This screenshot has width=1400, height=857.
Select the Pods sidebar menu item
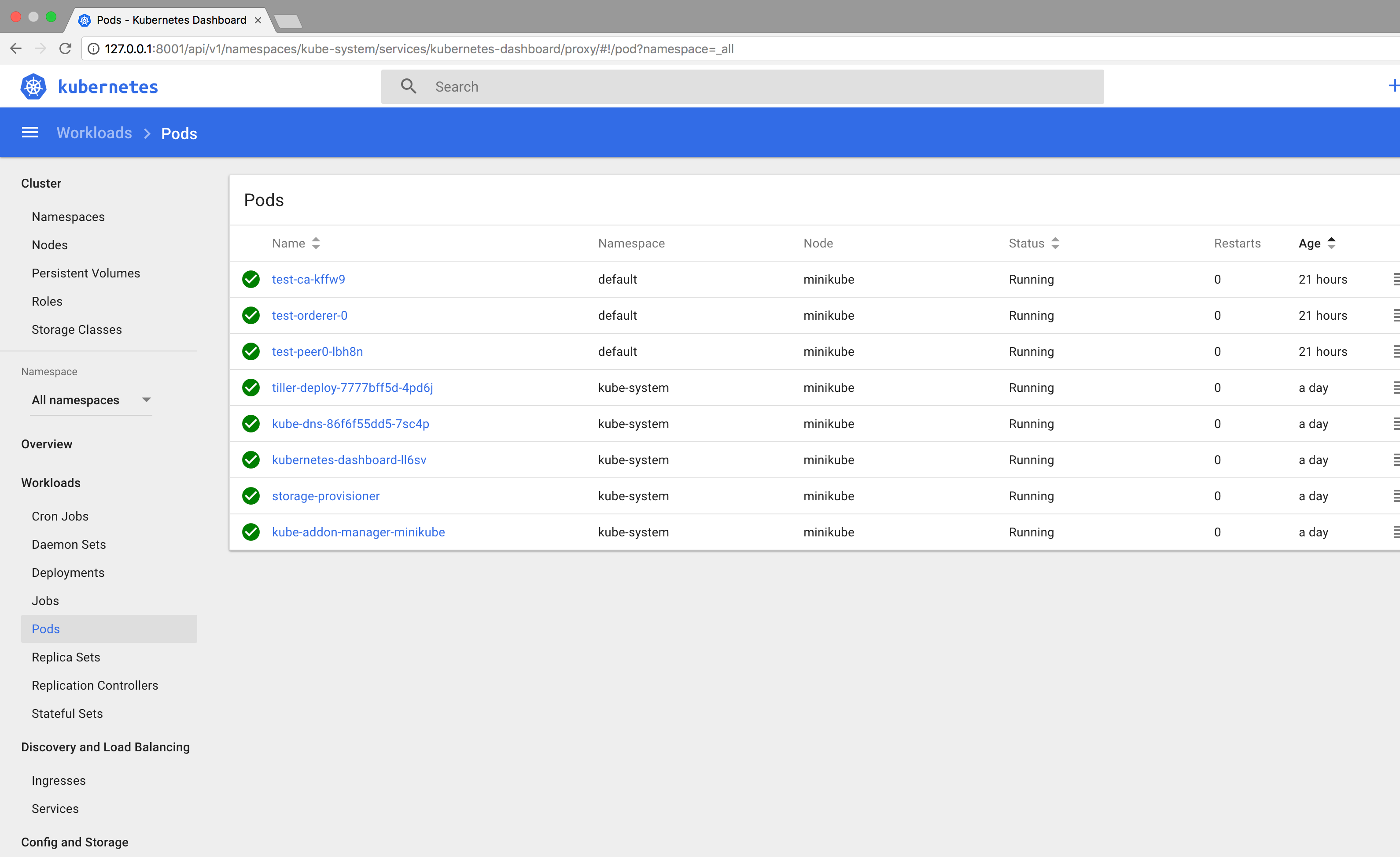pyautogui.click(x=46, y=628)
